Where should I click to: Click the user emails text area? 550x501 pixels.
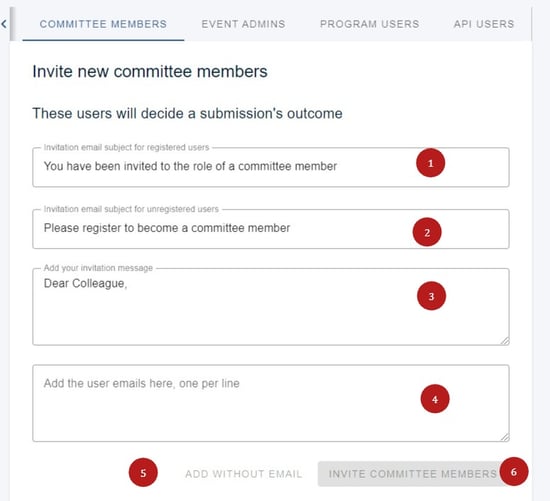click(271, 403)
